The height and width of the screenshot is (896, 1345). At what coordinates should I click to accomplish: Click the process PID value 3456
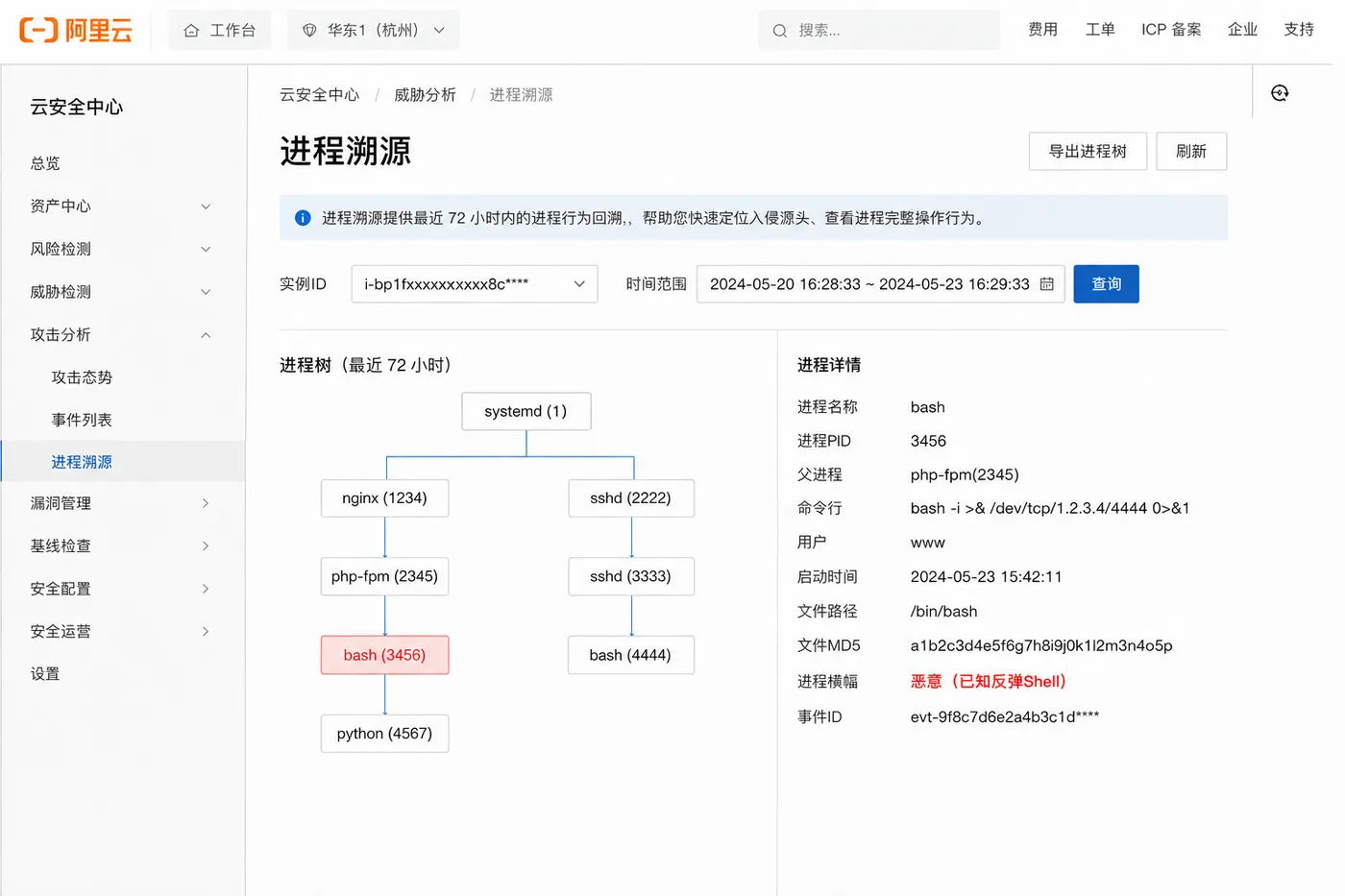coord(928,441)
